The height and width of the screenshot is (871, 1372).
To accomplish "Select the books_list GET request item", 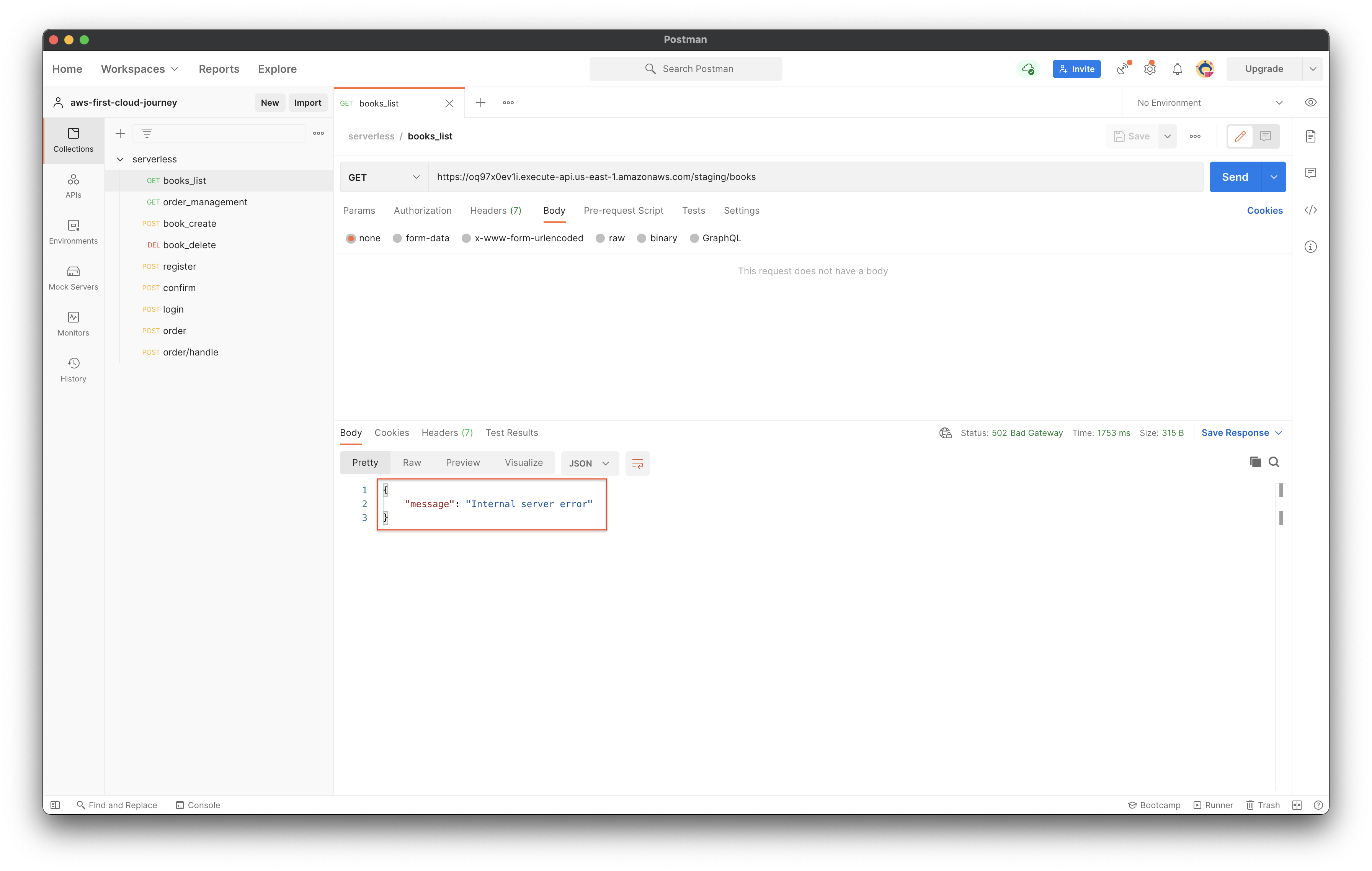I will pos(184,180).
